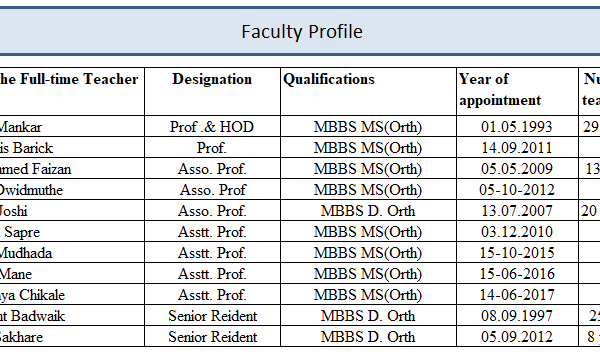The width and height of the screenshot is (600, 361).
Task: Click appointment date 14-06-2017
Action: pos(517,295)
